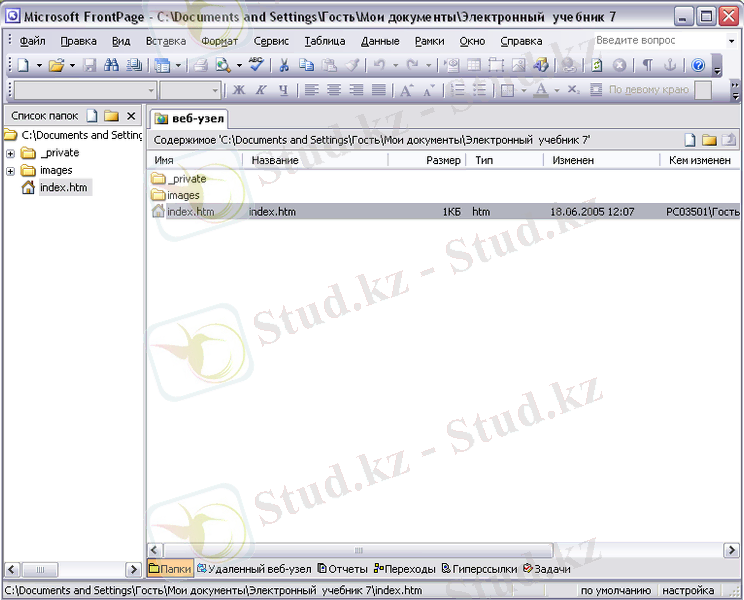The height and width of the screenshot is (600, 744).
Task: Click the Web Component icon
Action: 451,65
